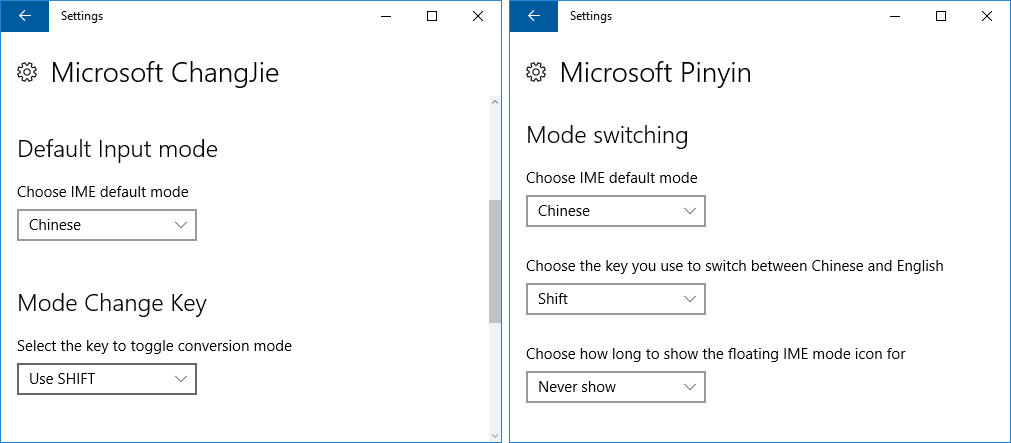Open Never show floating icon dropdown
This screenshot has width=1011, height=443.
point(616,387)
